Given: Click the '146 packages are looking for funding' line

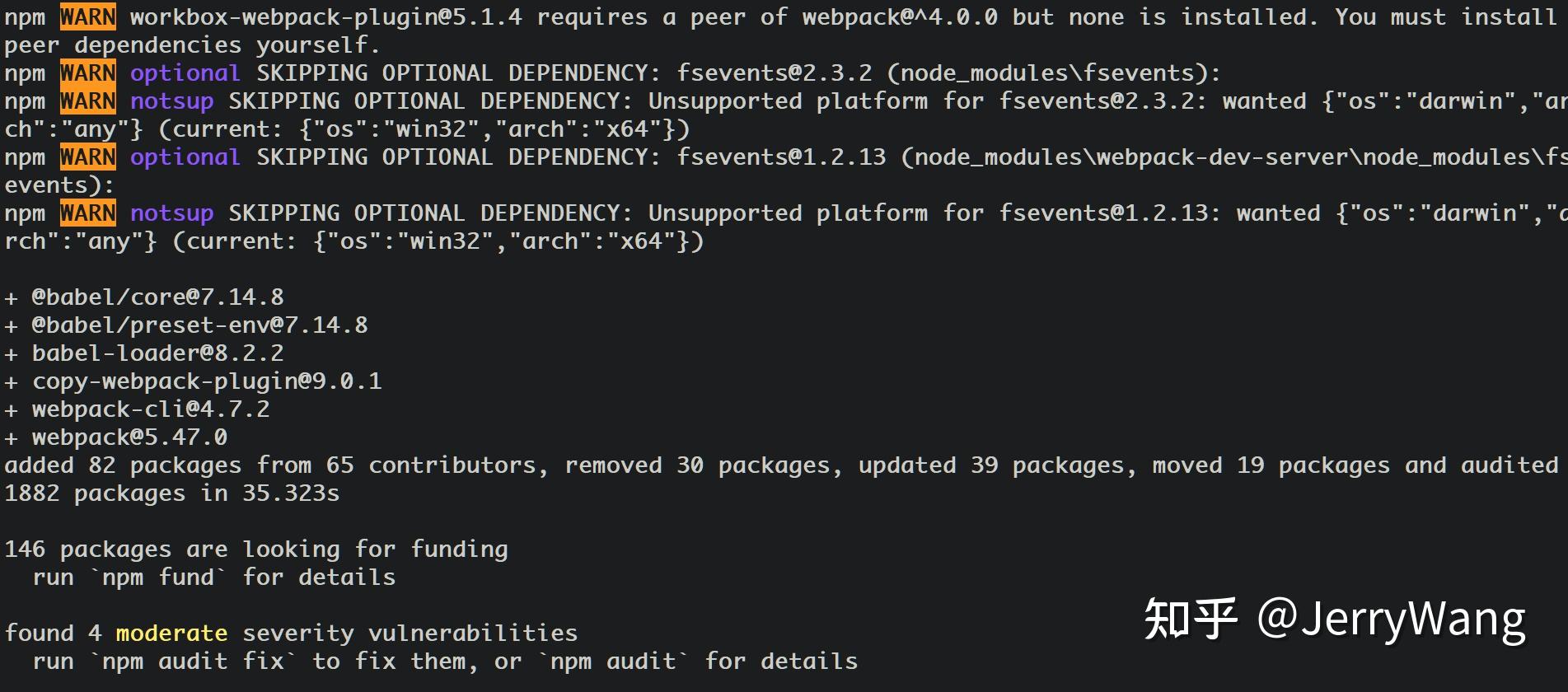Looking at the screenshot, I should pos(256,549).
